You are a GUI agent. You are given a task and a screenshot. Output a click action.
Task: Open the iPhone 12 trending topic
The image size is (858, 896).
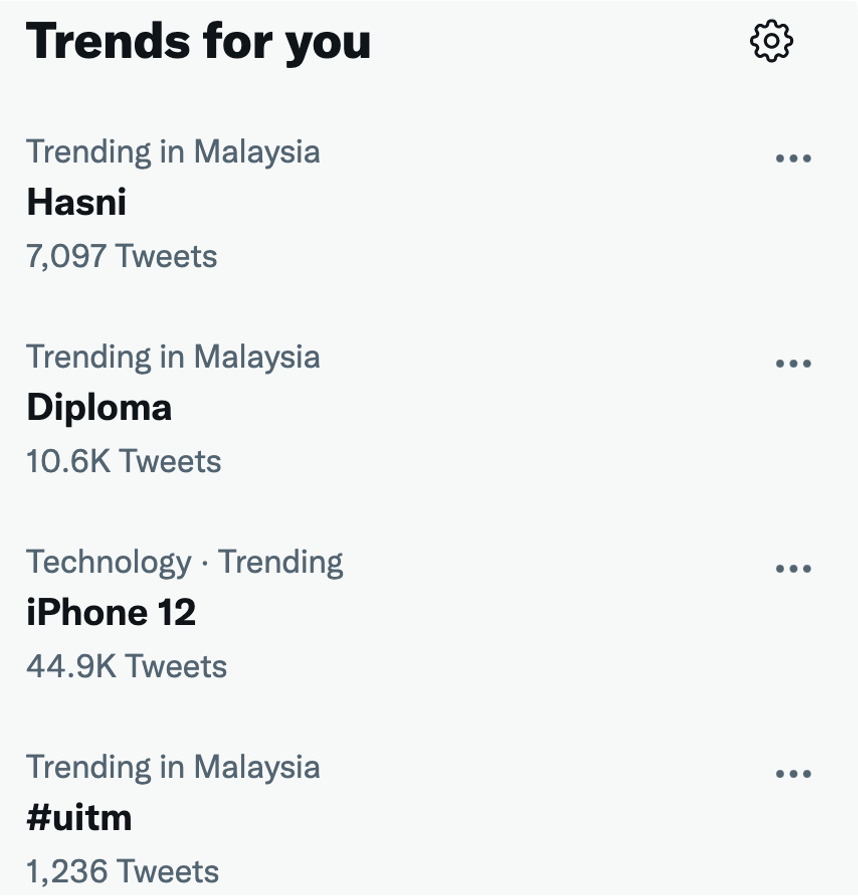[111, 613]
